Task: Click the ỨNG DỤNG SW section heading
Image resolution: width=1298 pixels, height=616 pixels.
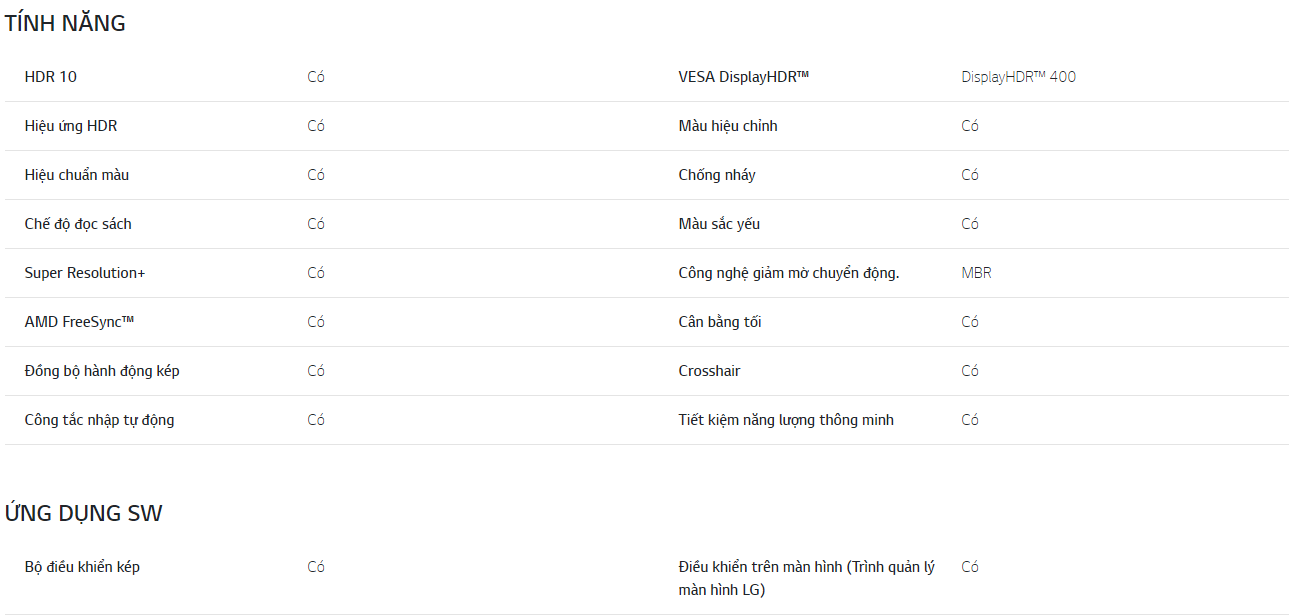Action: click(x=83, y=514)
